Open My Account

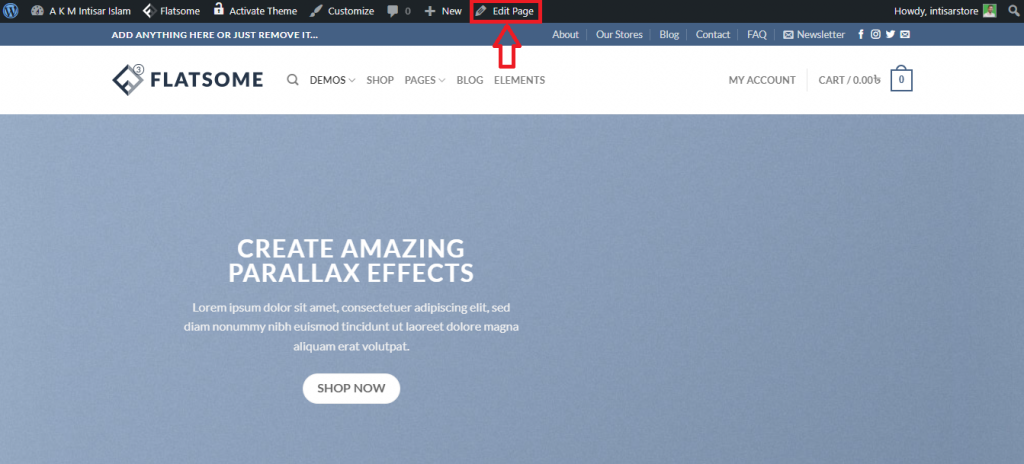[762, 80]
